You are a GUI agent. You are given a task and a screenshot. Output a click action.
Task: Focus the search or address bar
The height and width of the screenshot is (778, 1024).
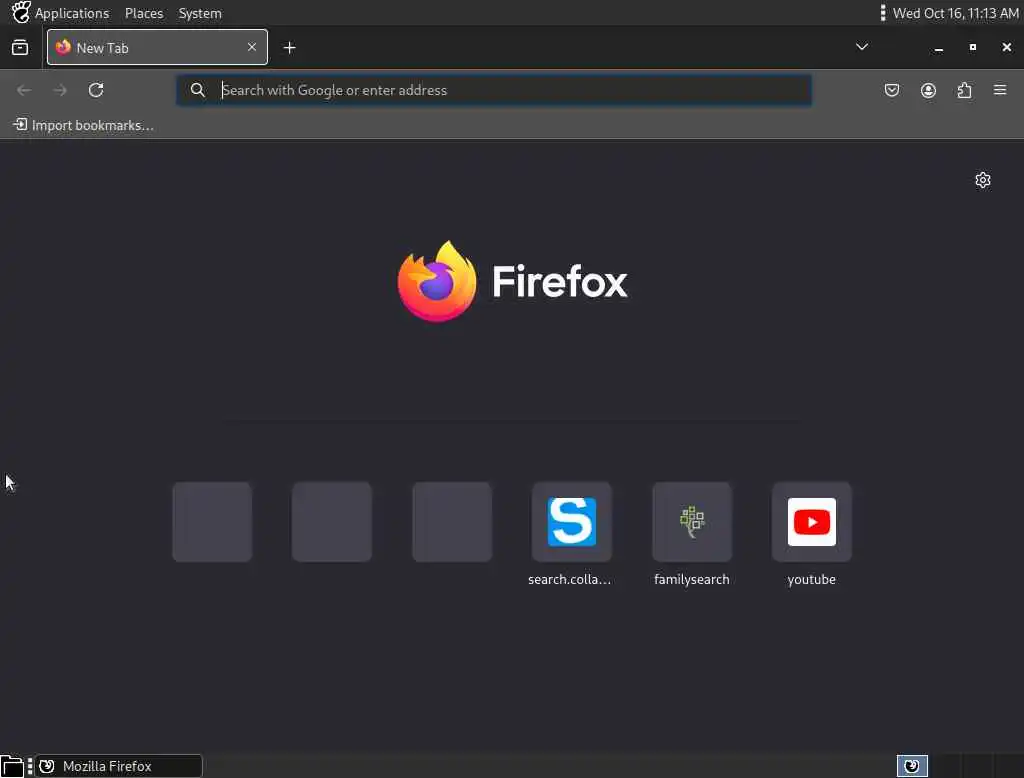point(494,90)
